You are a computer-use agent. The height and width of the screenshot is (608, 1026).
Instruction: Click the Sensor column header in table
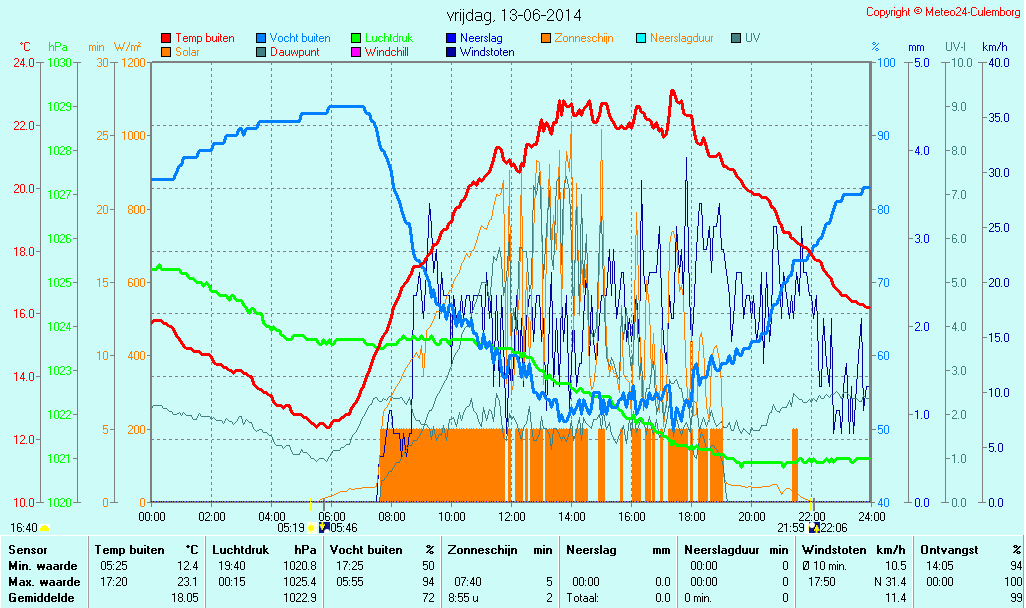pos(26,549)
